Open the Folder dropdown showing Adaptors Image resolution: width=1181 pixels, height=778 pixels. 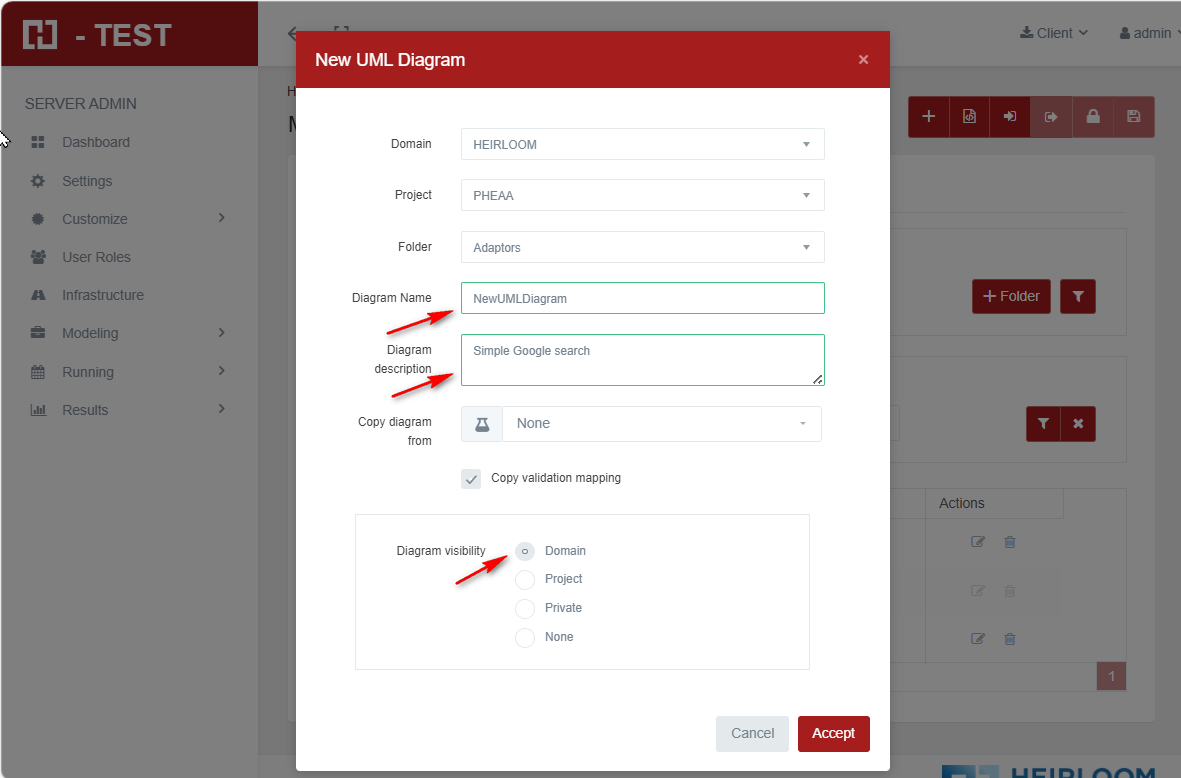(642, 247)
